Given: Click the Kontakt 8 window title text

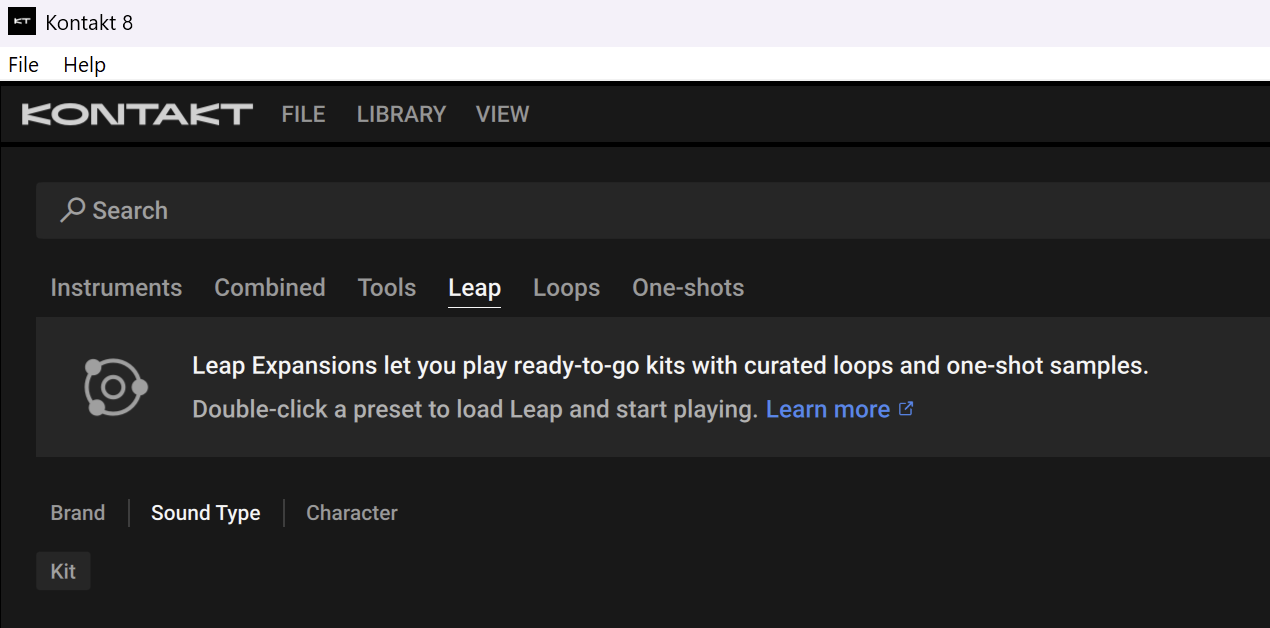Looking at the screenshot, I should 89,22.
